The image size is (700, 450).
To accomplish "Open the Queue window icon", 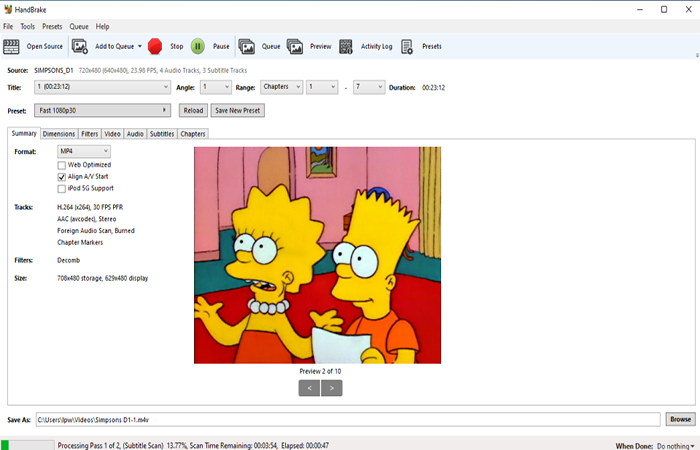I will pyautogui.click(x=246, y=46).
